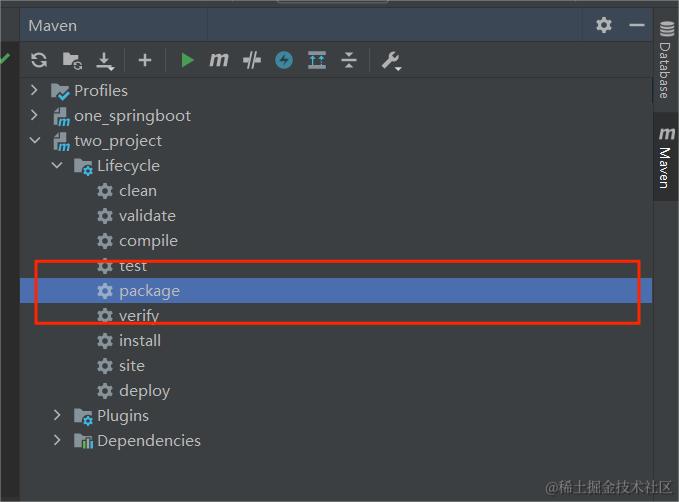Click Plugins folder icon

[83, 417]
